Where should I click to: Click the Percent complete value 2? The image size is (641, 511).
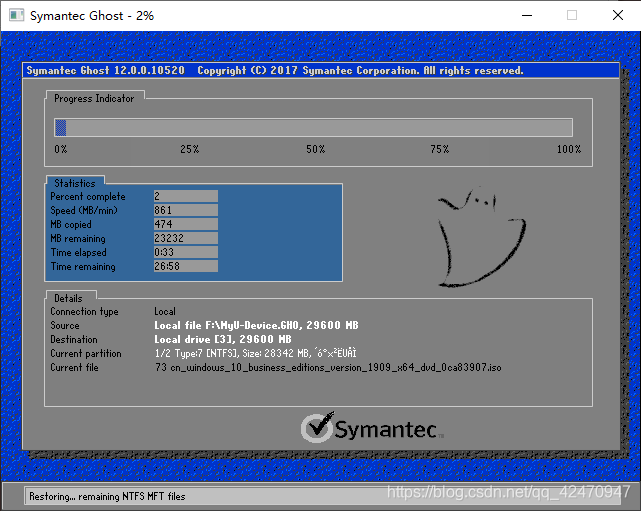(186, 196)
